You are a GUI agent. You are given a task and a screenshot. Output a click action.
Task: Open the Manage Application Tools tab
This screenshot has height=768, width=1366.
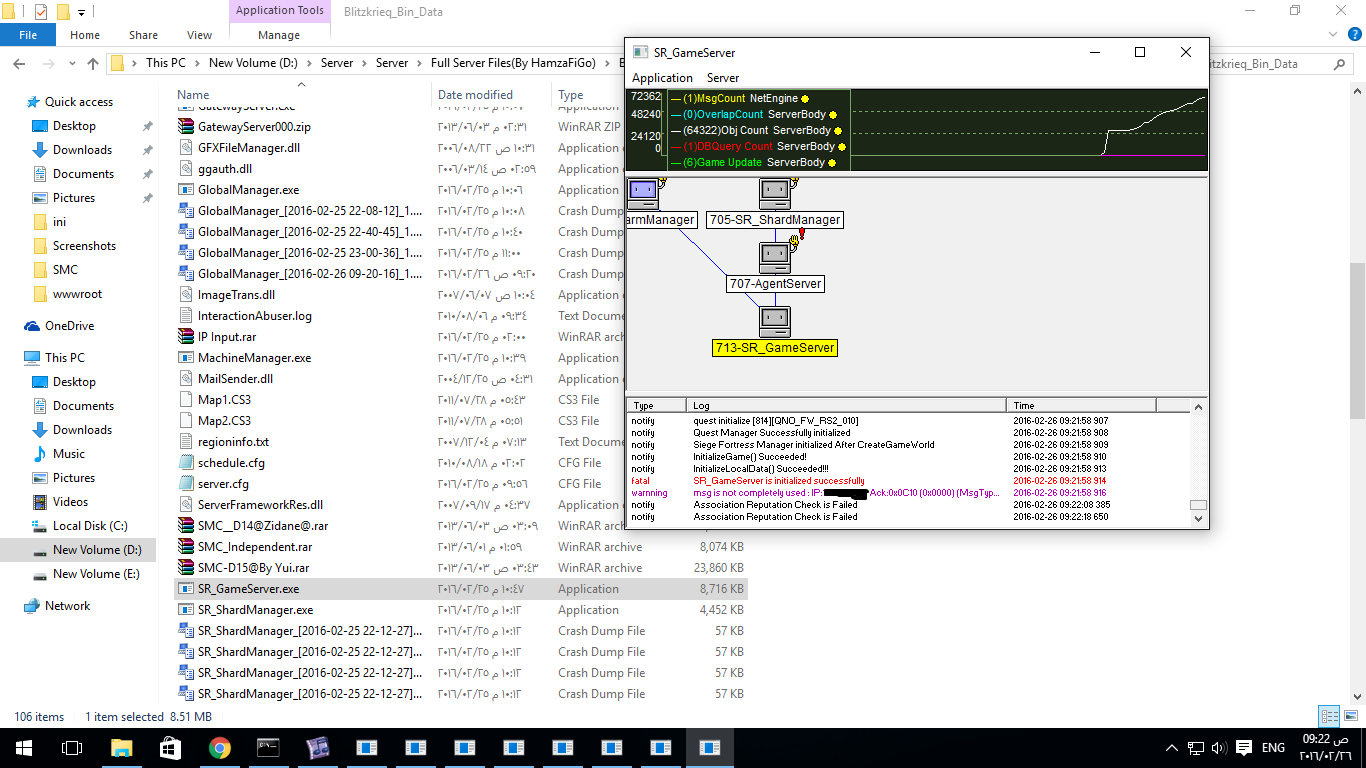pos(279,35)
